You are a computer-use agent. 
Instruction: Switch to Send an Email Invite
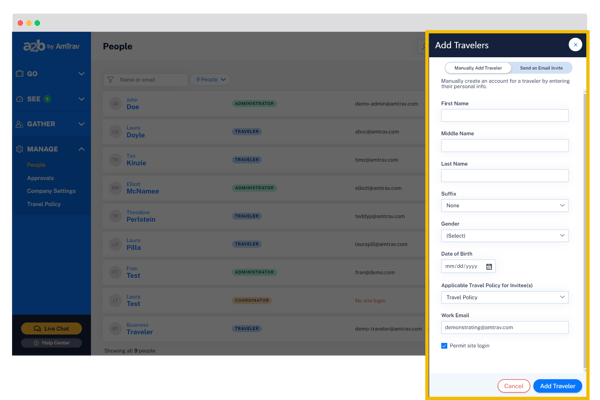540,67
